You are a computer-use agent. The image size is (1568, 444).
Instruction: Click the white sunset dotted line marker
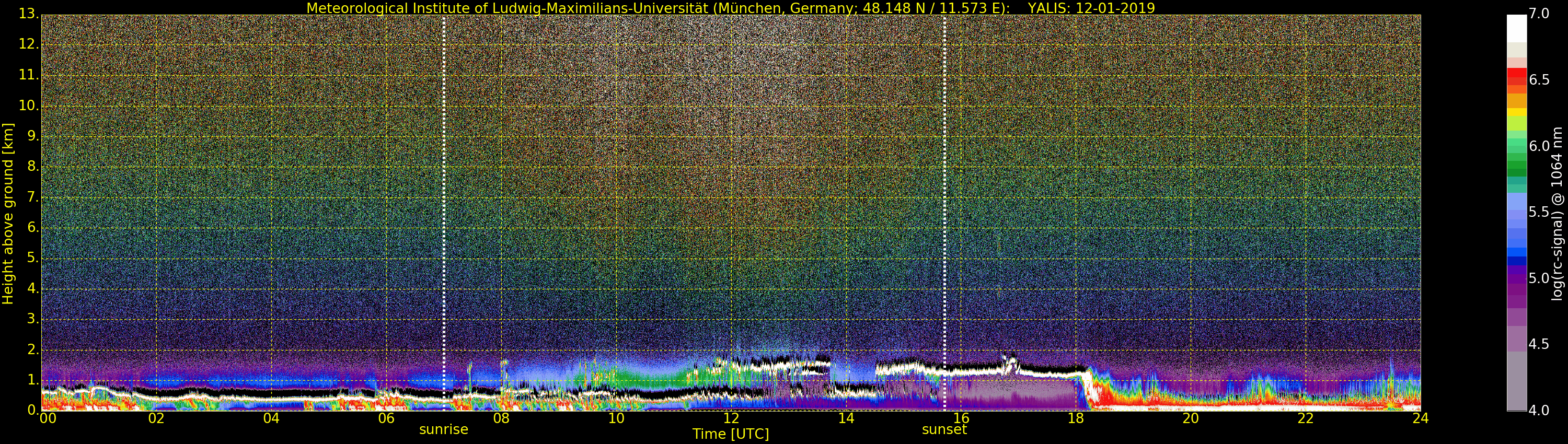click(x=944, y=213)
